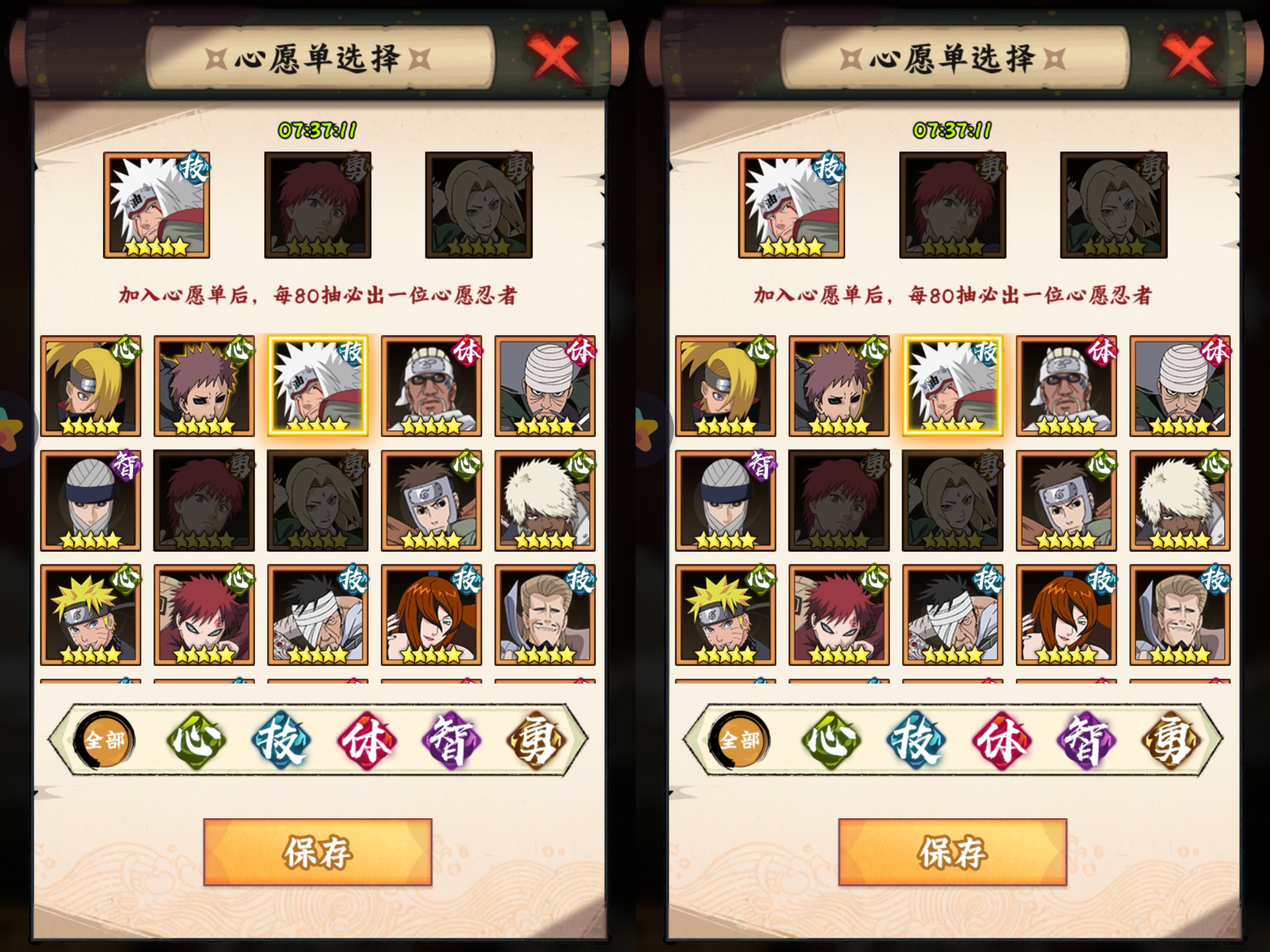
Task: Toggle dimmed Sasori in right panel grid
Action: click(839, 500)
